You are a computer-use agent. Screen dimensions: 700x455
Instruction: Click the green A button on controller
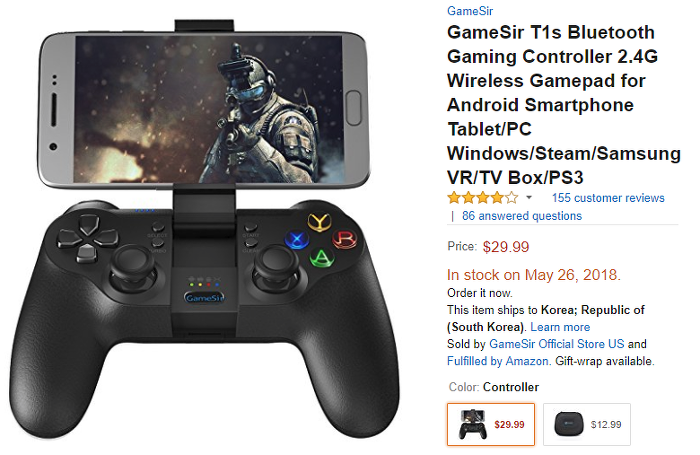[x=321, y=257]
